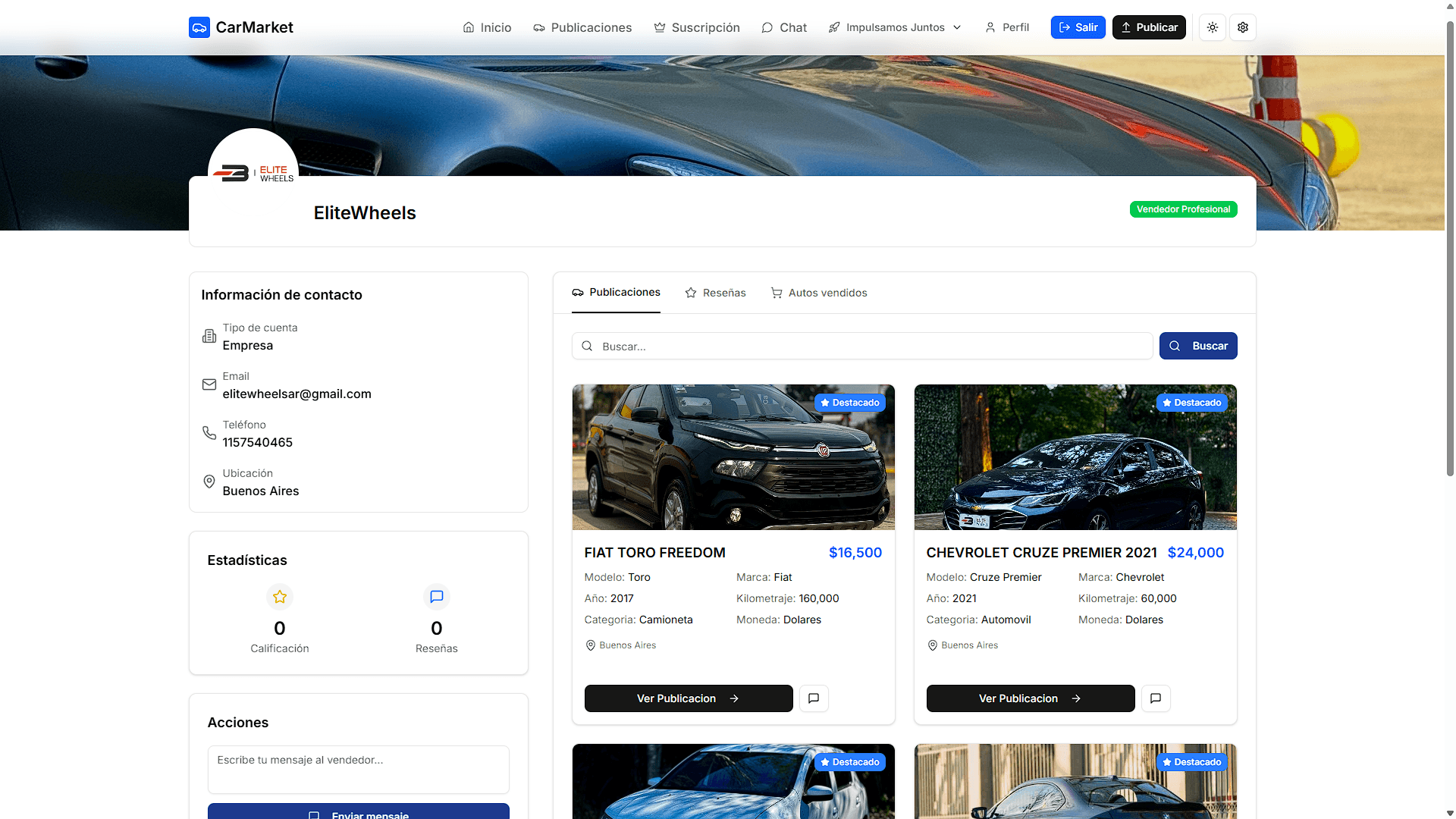Click the CHEVROLET CRUZE PREMIER 2021 title

[1042, 553]
